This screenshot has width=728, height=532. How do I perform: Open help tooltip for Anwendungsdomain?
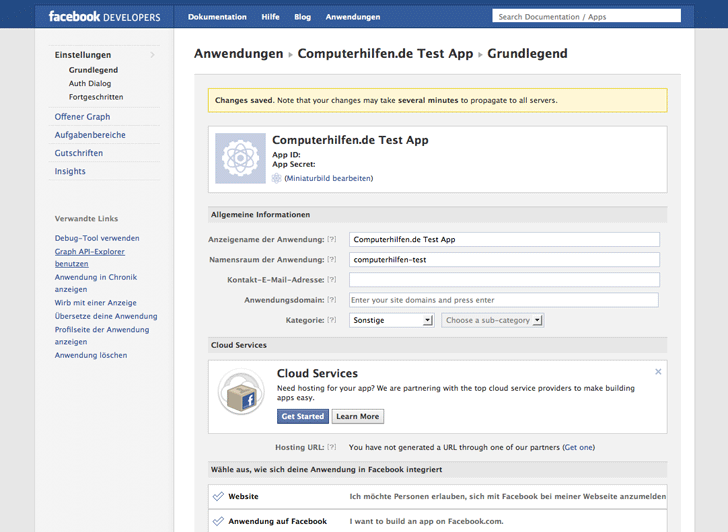click(x=332, y=300)
